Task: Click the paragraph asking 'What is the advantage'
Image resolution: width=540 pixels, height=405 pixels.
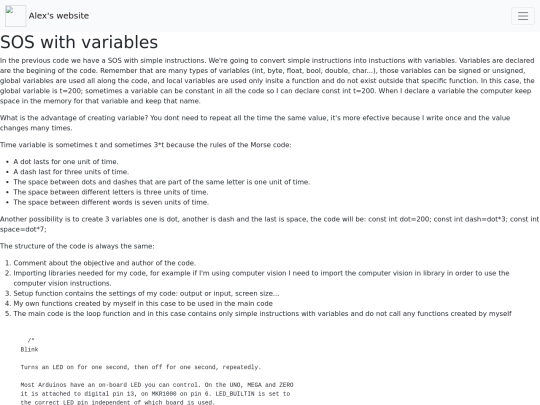Action: click(x=255, y=123)
